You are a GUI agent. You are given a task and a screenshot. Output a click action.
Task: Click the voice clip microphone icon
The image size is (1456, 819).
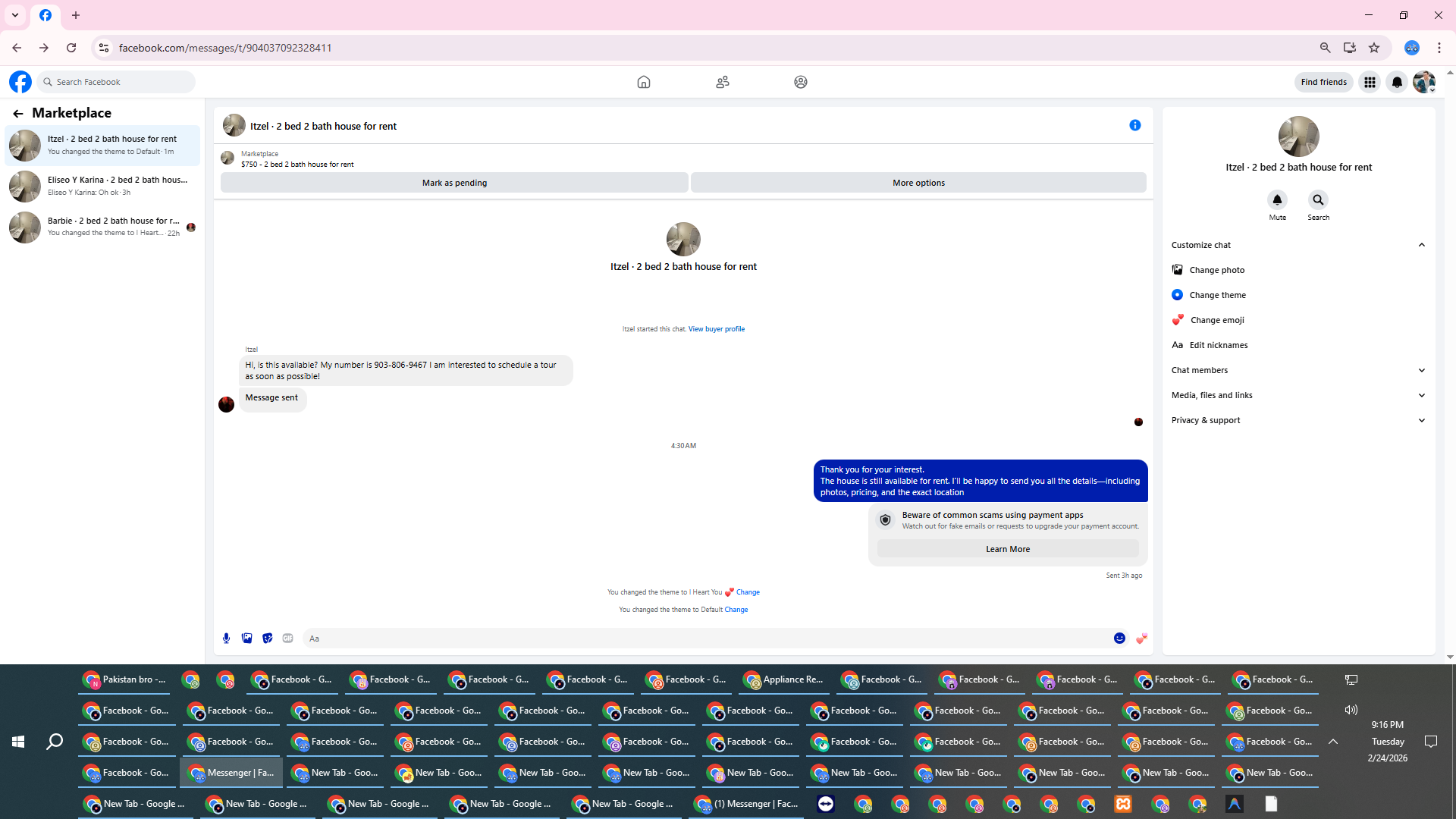(226, 639)
